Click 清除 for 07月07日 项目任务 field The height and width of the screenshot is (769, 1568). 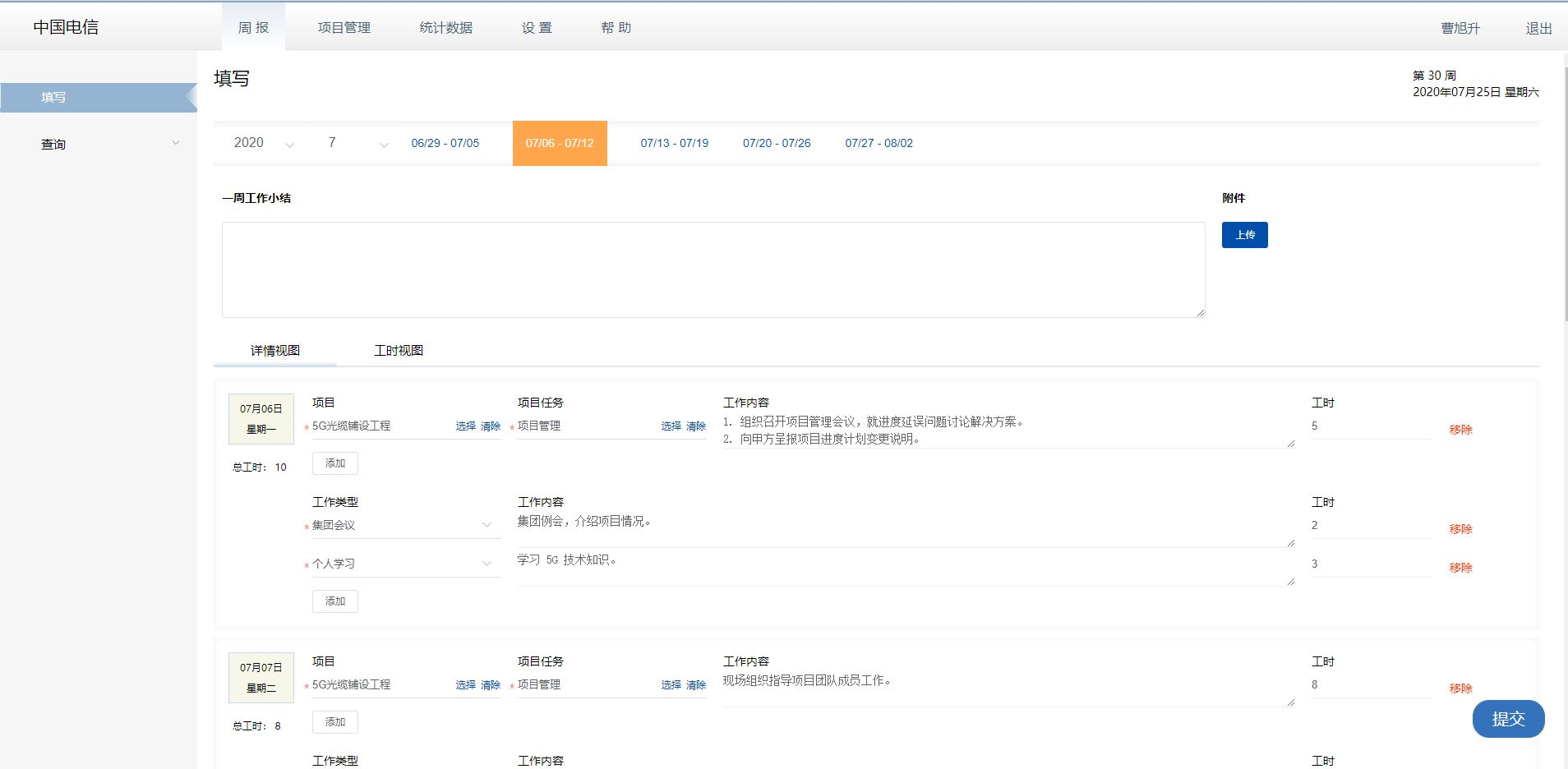click(x=696, y=685)
